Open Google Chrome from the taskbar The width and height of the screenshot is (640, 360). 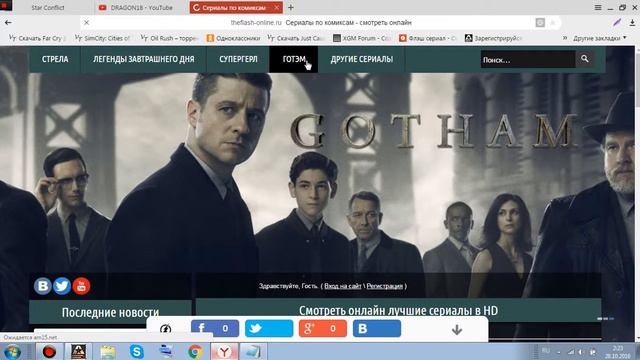tap(195, 351)
